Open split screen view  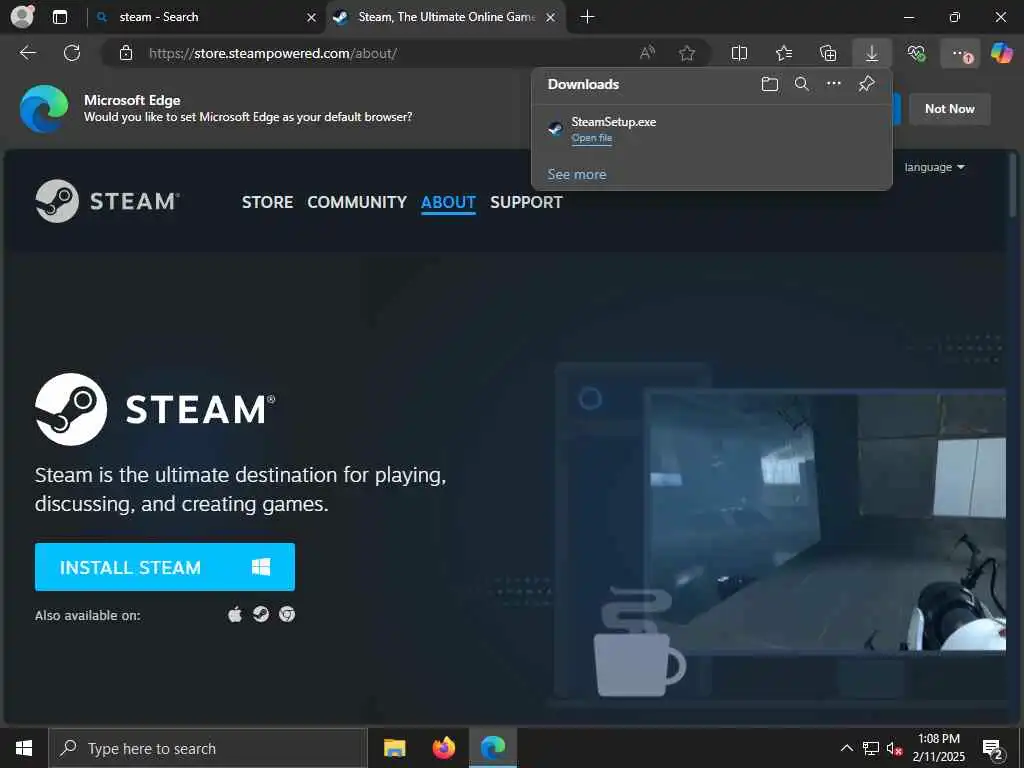click(x=739, y=53)
